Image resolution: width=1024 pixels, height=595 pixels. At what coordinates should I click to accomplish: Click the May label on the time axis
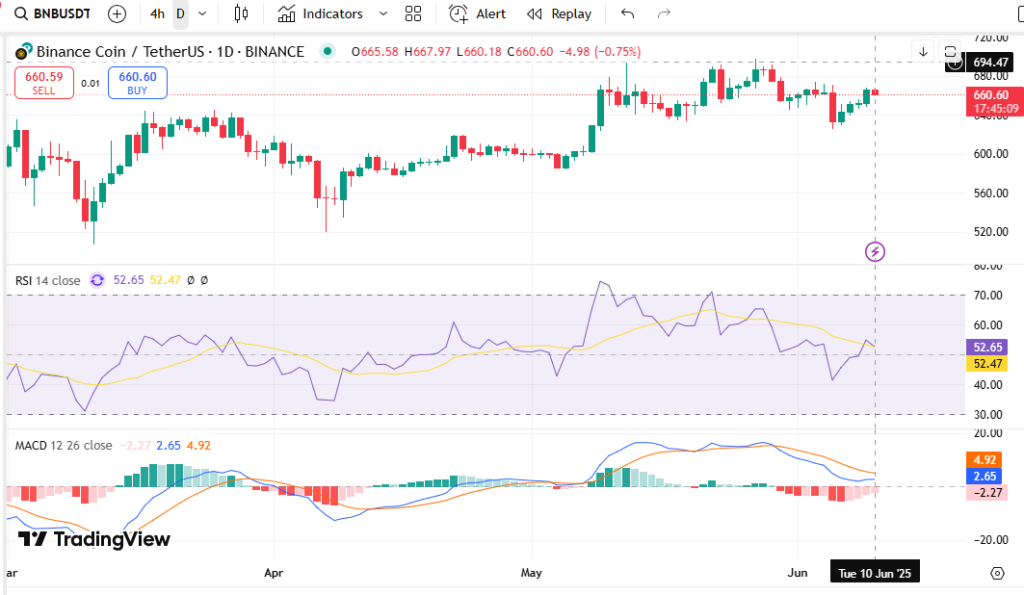pos(532,573)
